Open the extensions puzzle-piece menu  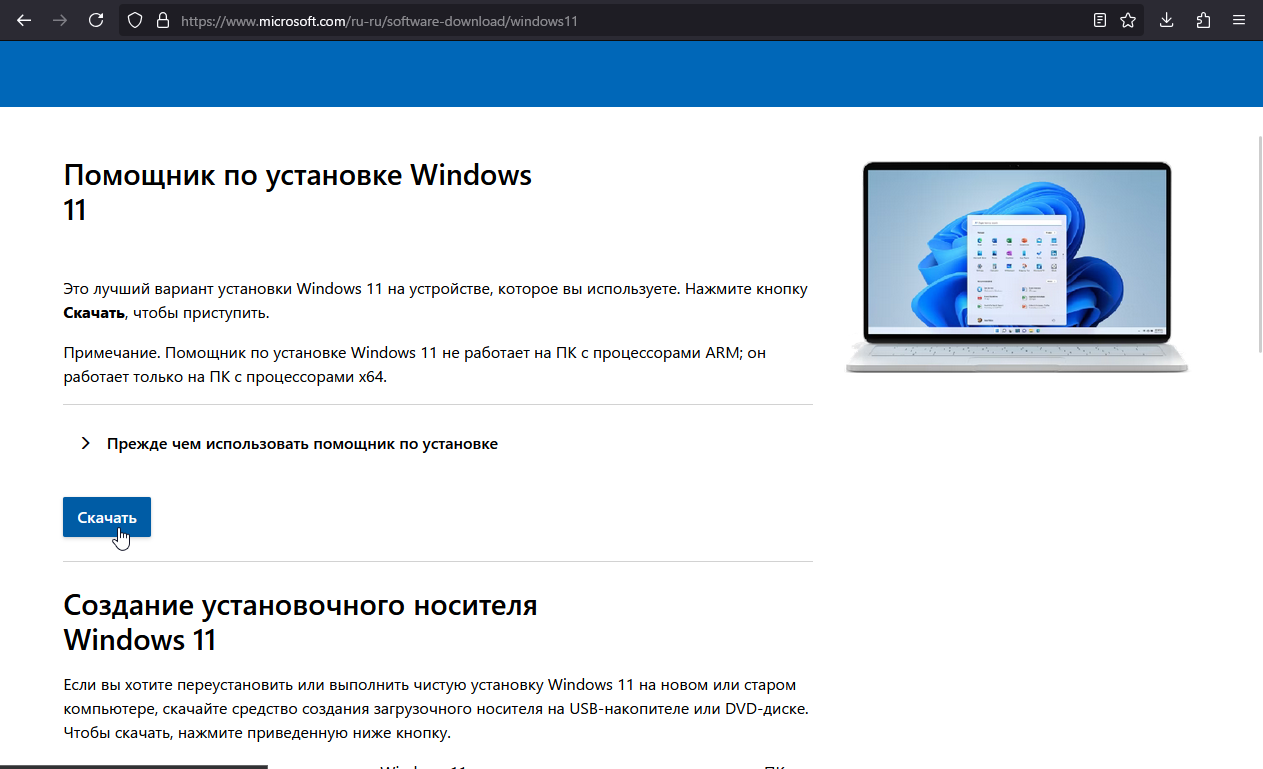(1201, 19)
